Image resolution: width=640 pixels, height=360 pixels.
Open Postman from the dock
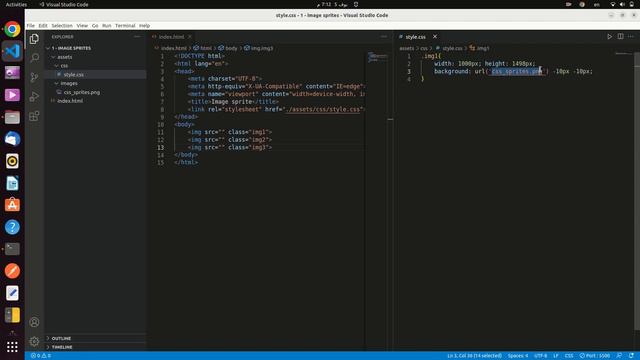[12, 271]
